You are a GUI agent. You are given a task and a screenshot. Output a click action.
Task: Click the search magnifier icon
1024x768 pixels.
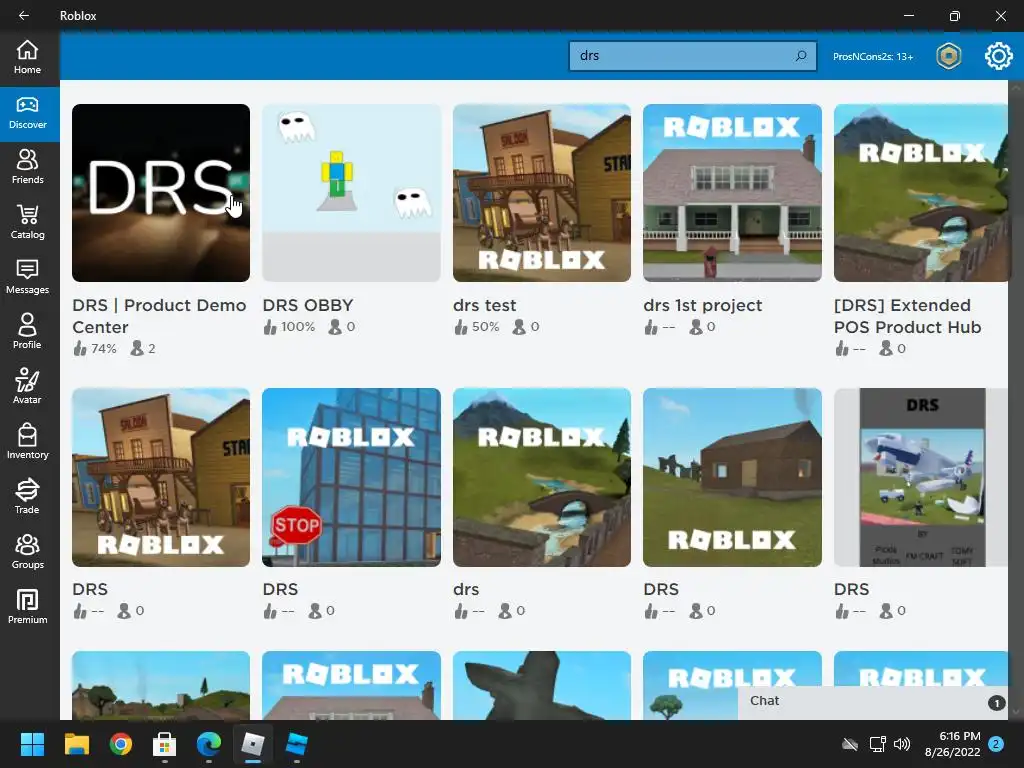[x=801, y=56]
